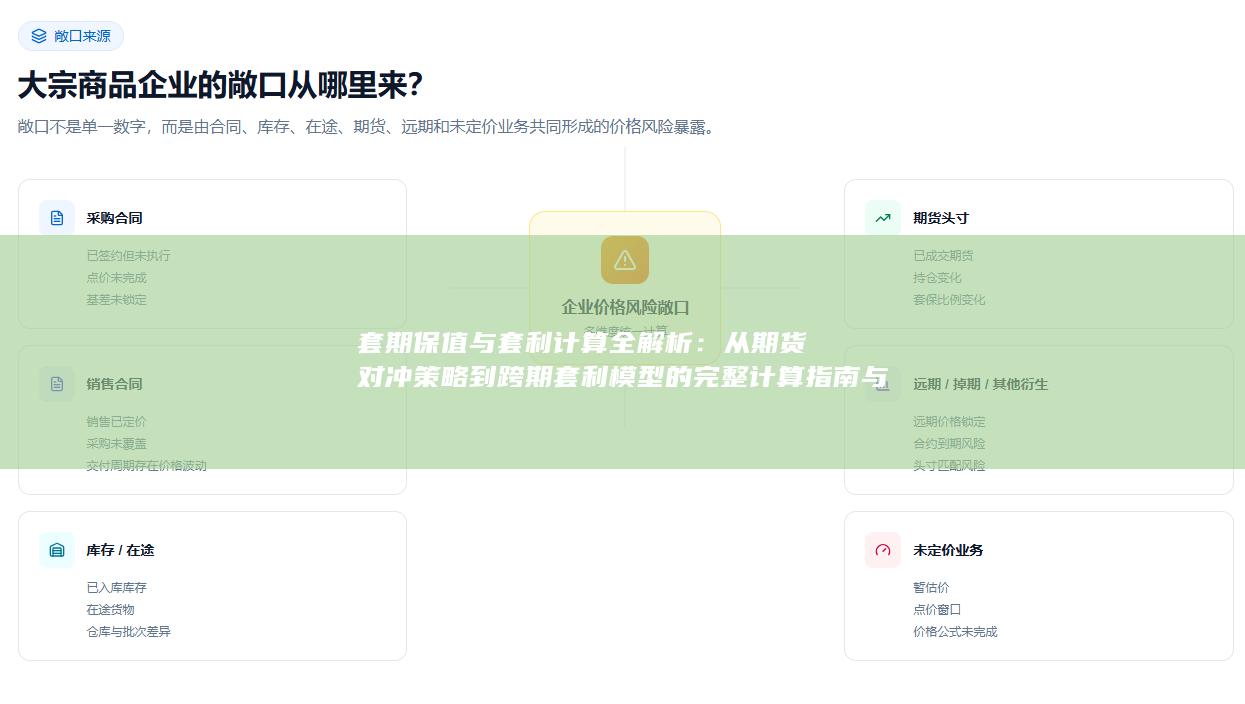The image size is (1245, 704).
Task: Select the 期货头寸 card title
Action: click(x=941, y=218)
